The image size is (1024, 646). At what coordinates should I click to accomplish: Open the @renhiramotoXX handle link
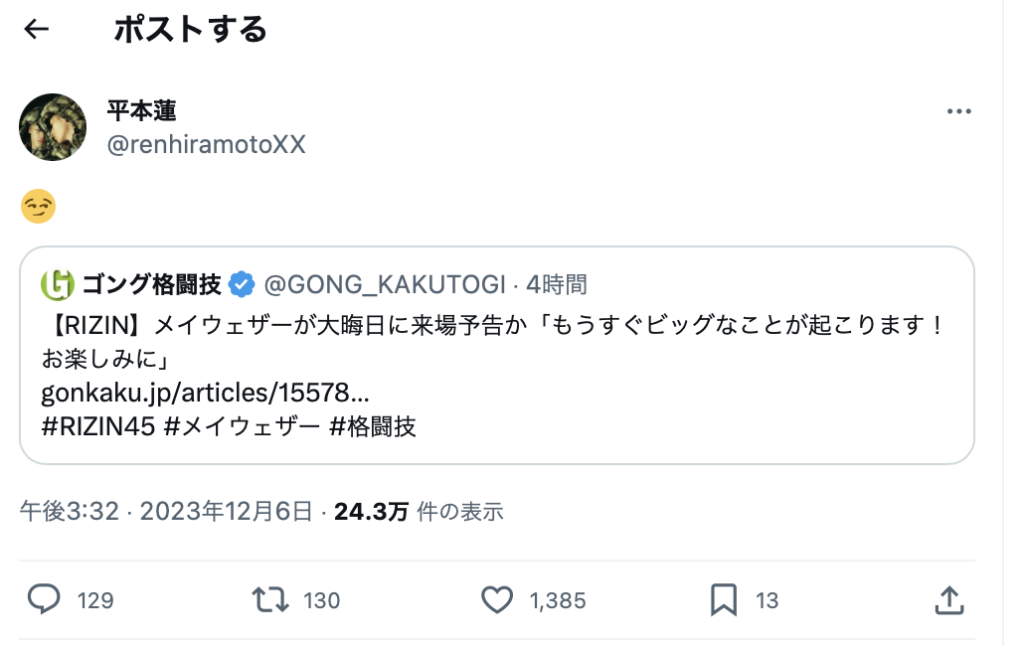click(206, 145)
